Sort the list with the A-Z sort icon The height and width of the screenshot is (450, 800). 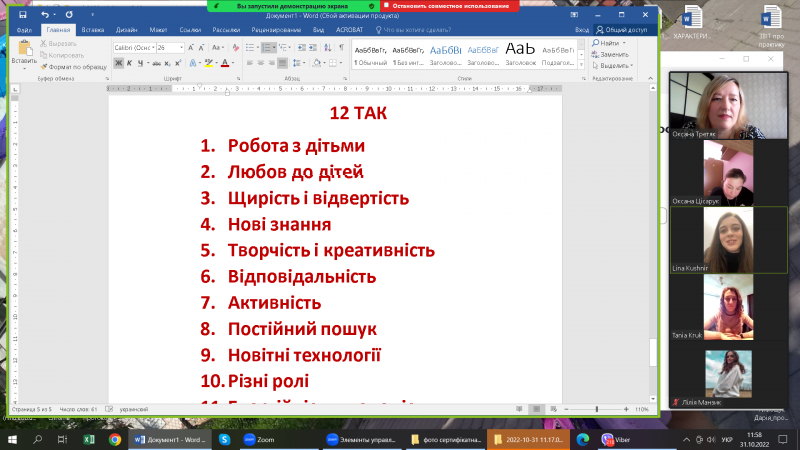[328, 47]
